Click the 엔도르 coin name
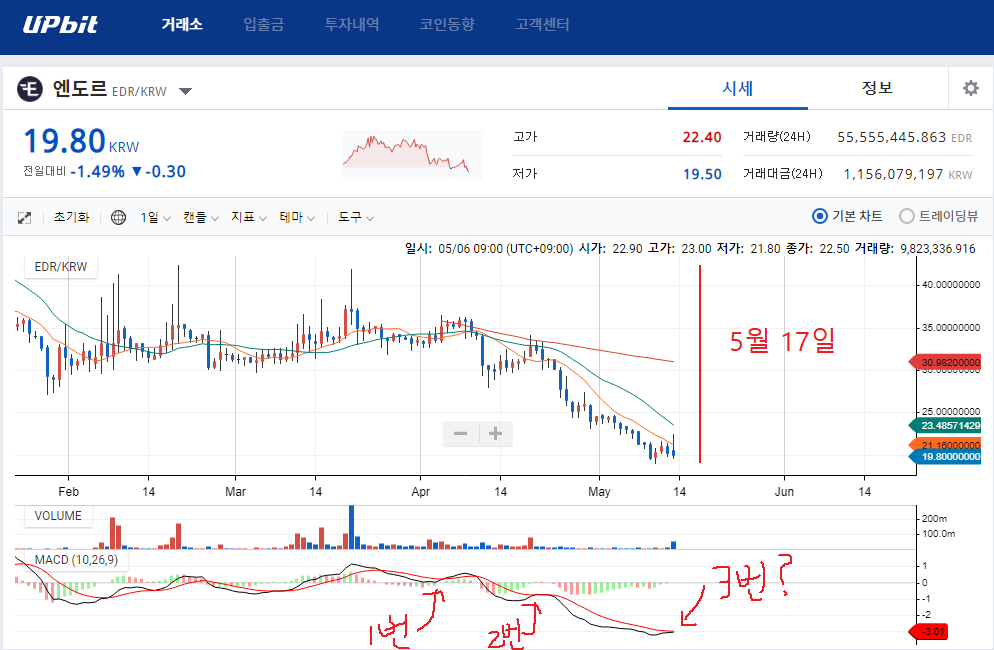Viewport: 994px width, 650px height. coord(80,88)
